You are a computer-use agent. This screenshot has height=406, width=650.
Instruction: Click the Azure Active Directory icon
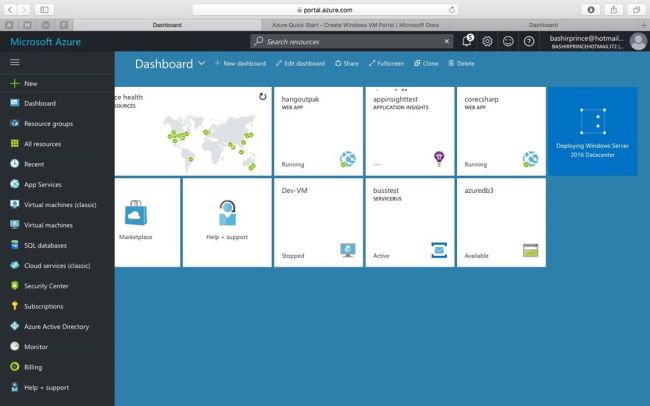coord(15,326)
